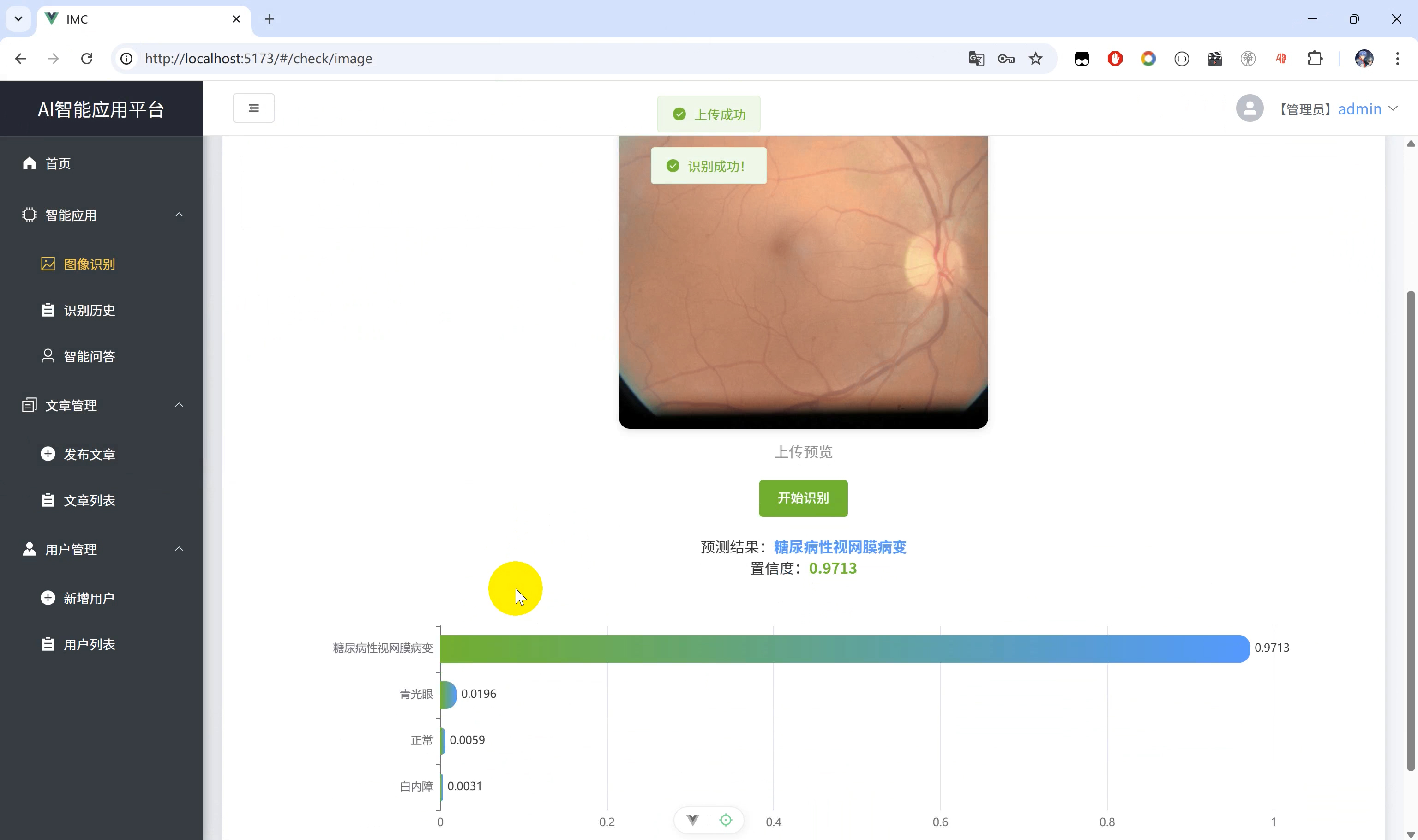The height and width of the screenshot is (840, 1418).
Task: Open 发布文章 publish article page
Action: [x=89, y=455]
